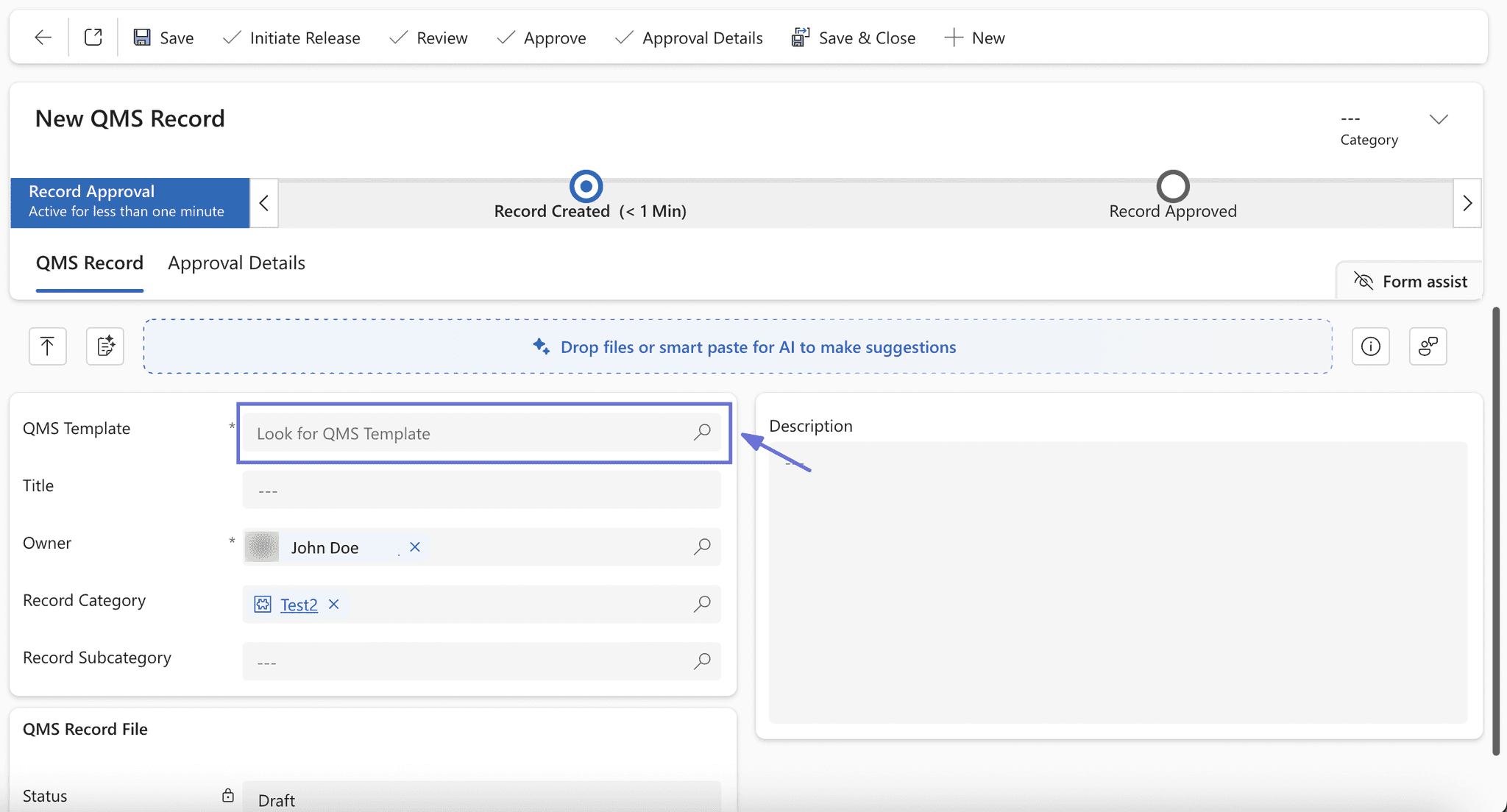Switch to the Approval Details tab
This screenshot has height=812, width=1507.
pyautogui.click(x=236, y=263)
